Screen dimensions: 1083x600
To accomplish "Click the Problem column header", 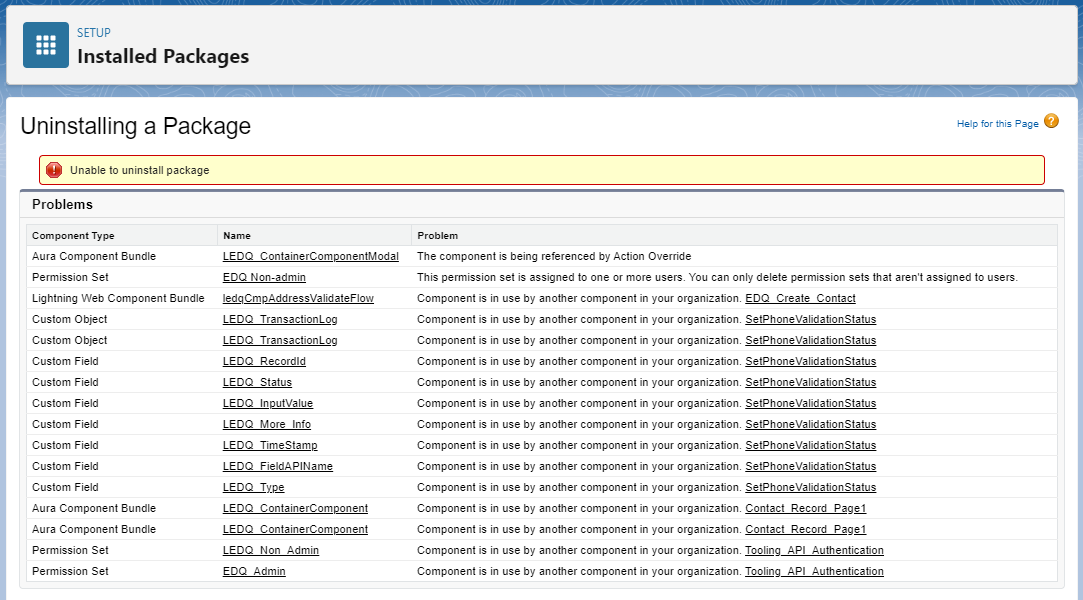I will 437,235.
